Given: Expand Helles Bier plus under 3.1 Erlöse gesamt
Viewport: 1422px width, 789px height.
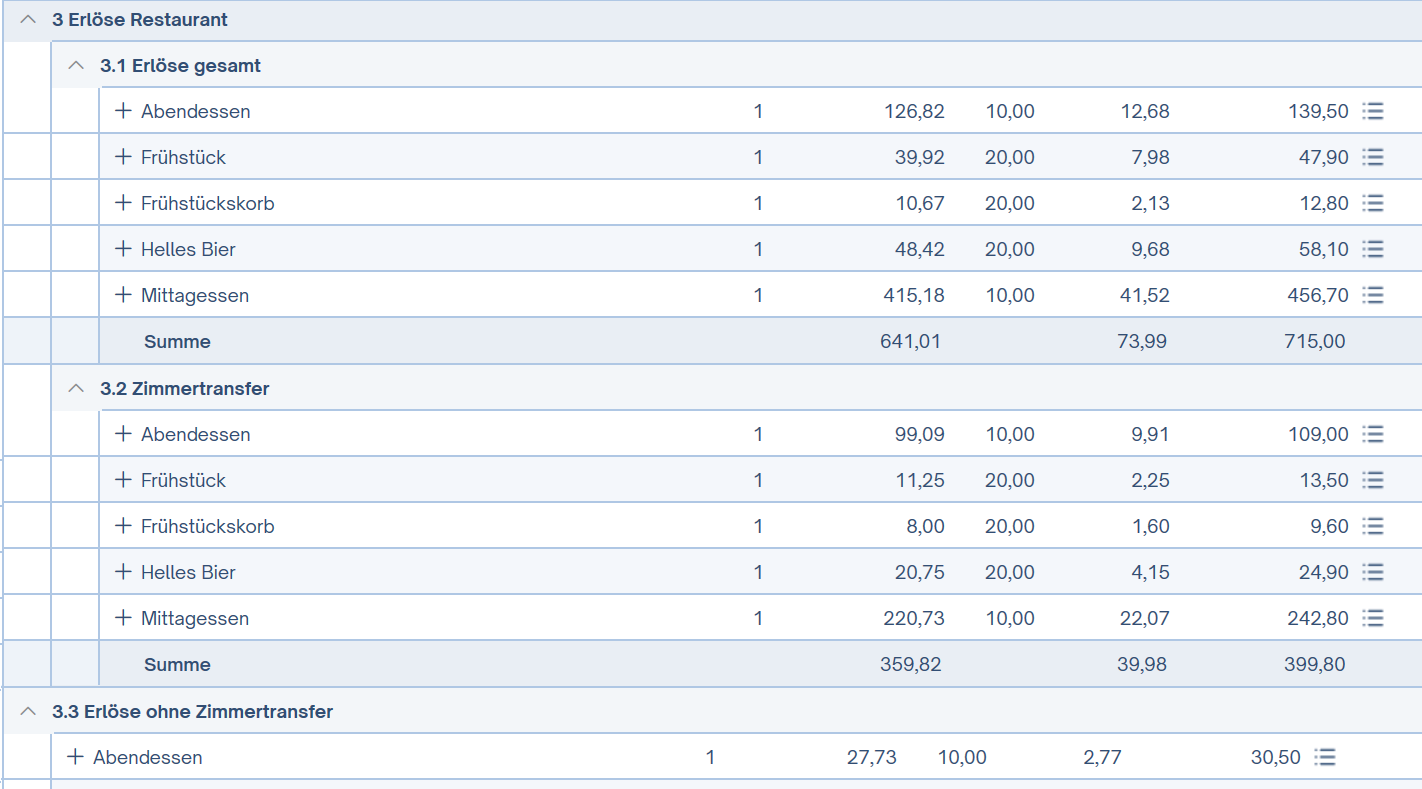Looking at the screenshot, I should [124, 248].
